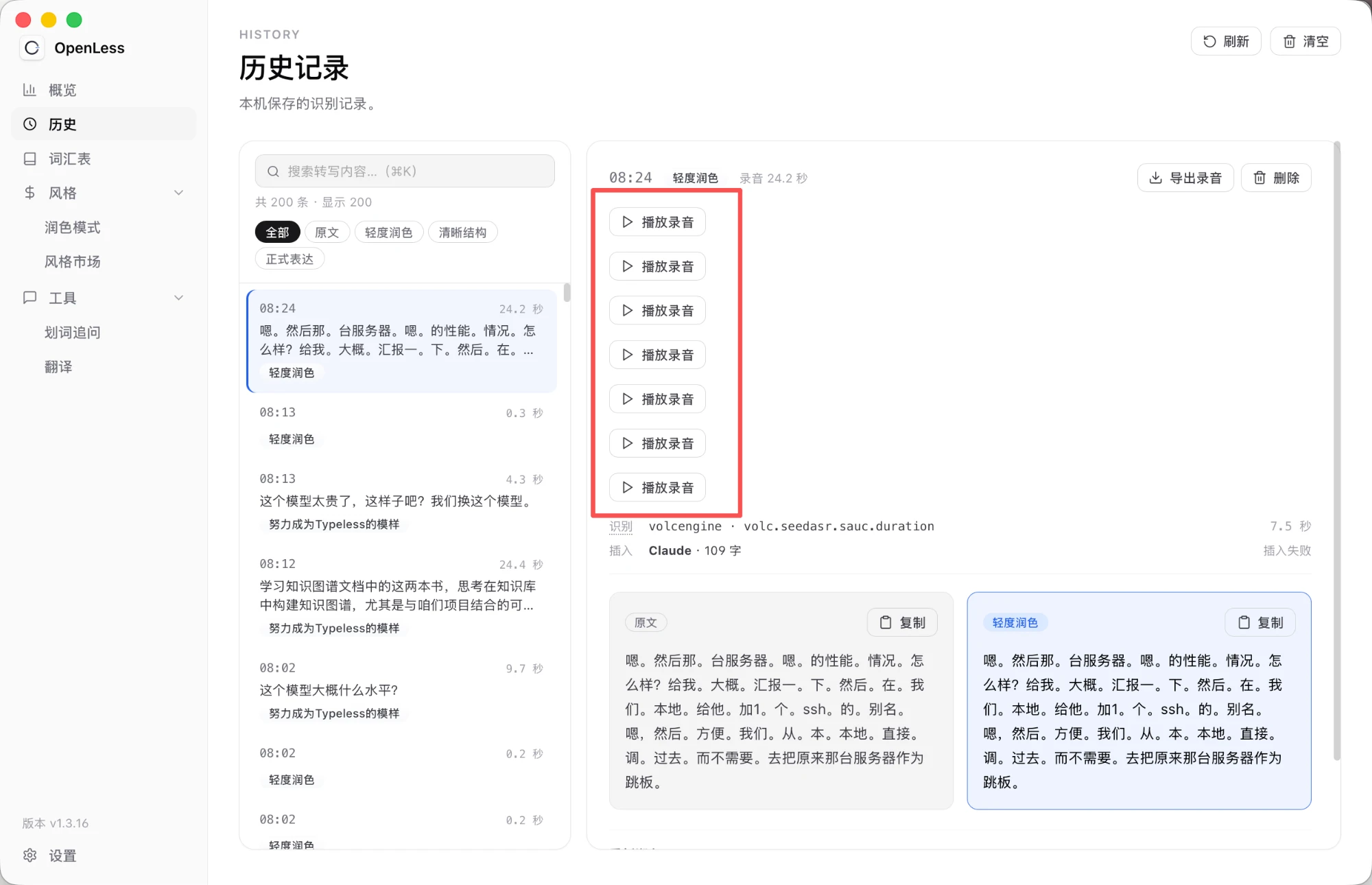
Task: Select the 原文 filter chip
Action: click(x=327, y=233)
